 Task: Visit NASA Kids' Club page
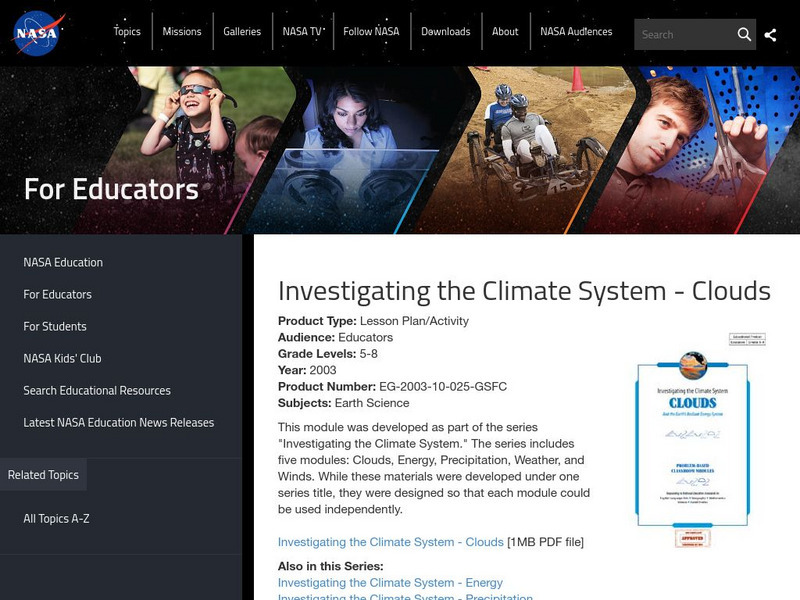62,358
